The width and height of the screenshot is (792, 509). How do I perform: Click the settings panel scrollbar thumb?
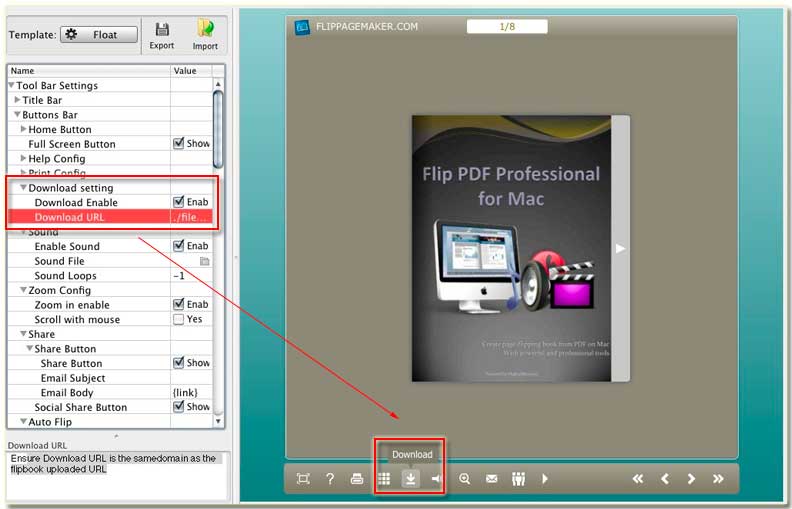[x=218, y=129]
